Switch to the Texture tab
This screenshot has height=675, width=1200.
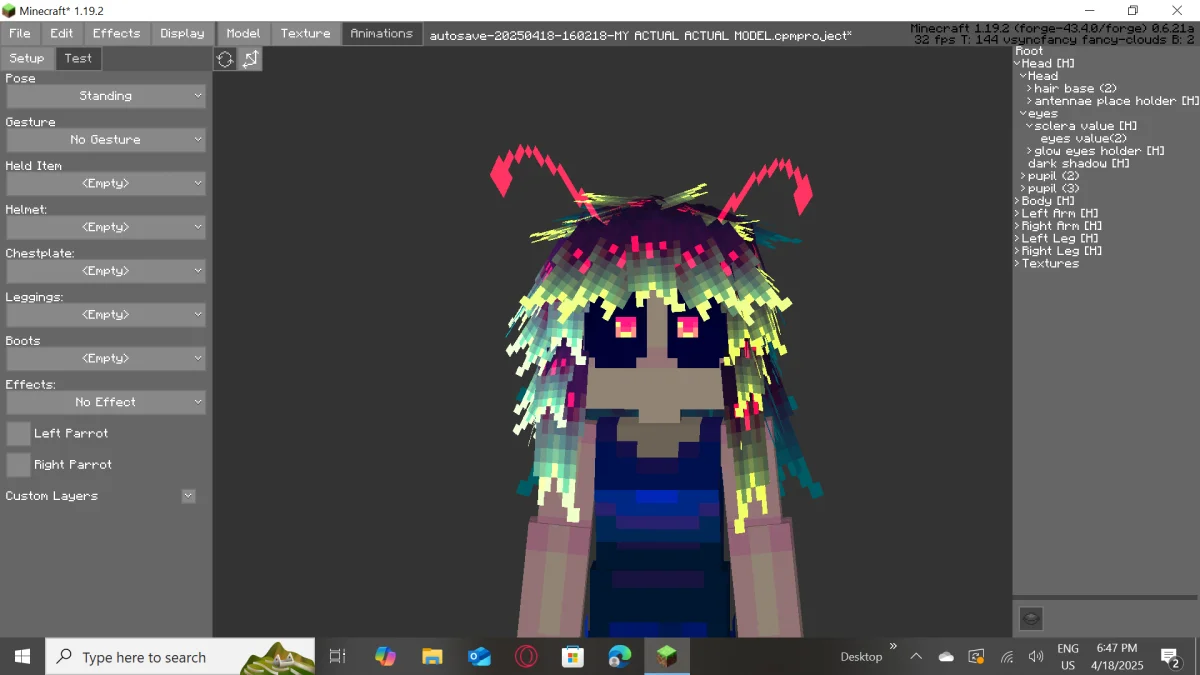305,33
